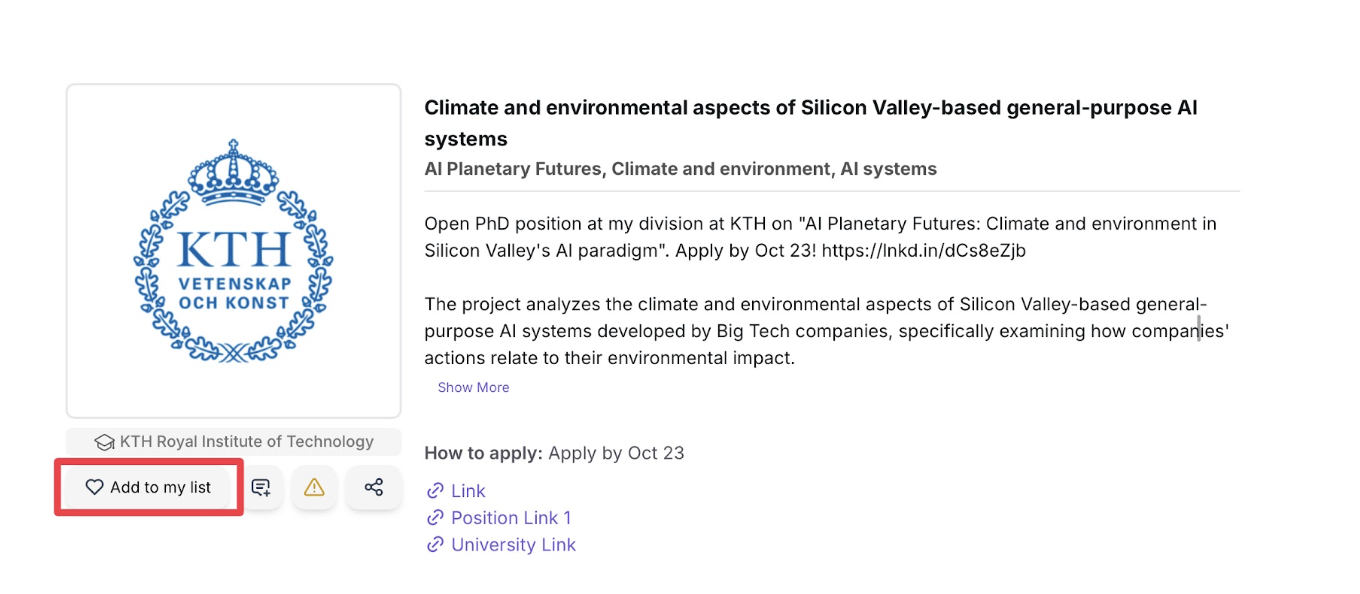The width and height of the screenshot is (1360, 594).
Task: Click the KTH Vetenskap och Konst logo
Action: click(x=234, y=251)
